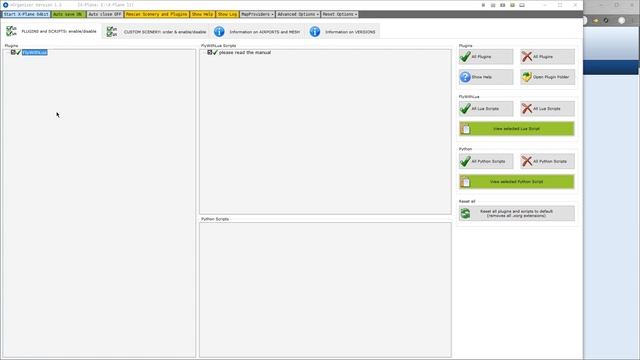Open the Advanced Options dropdown menu
640x360 pixels.
[x=298, y=14]
